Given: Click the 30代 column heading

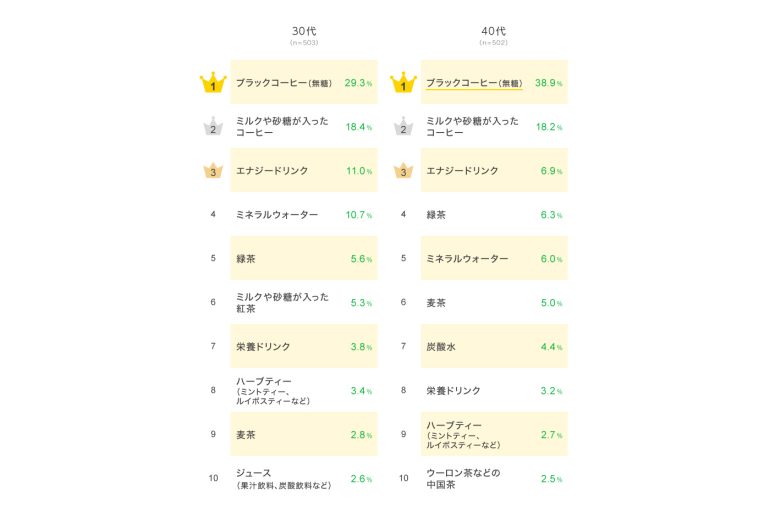Looking at the screenshot, I should pyautogui.click(x=303, y=31).
